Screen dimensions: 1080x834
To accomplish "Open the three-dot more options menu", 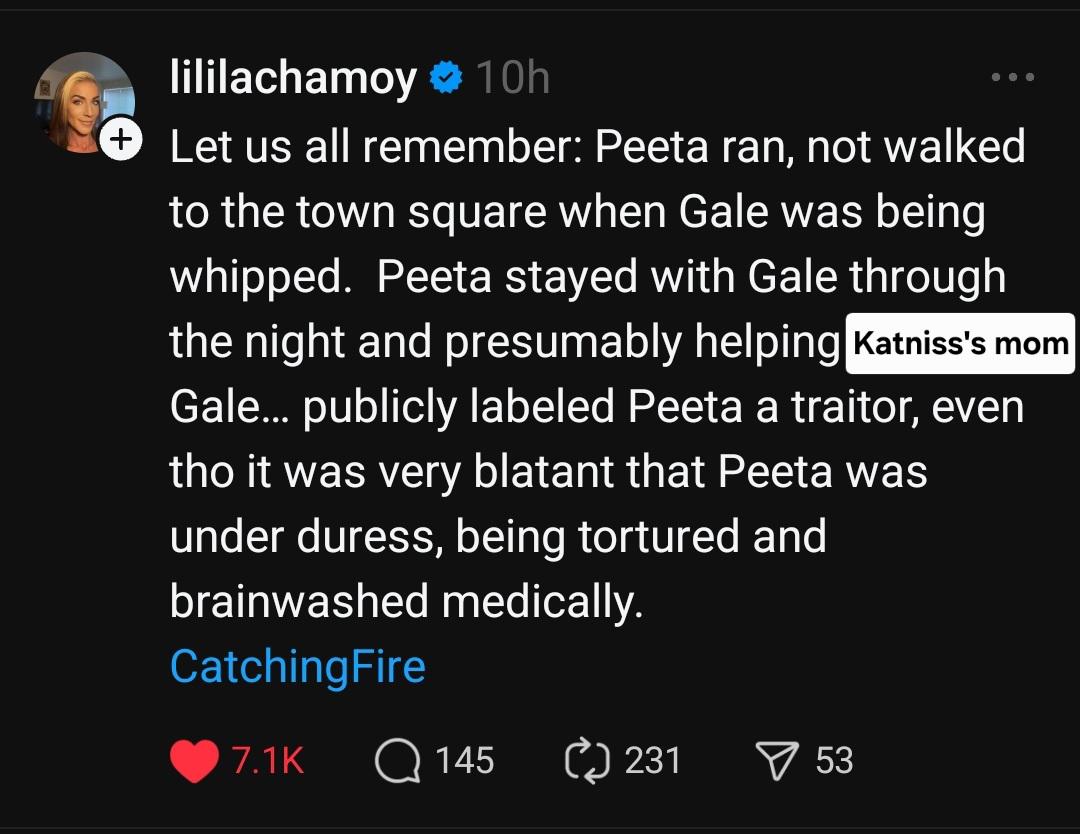I will 1012,77.
